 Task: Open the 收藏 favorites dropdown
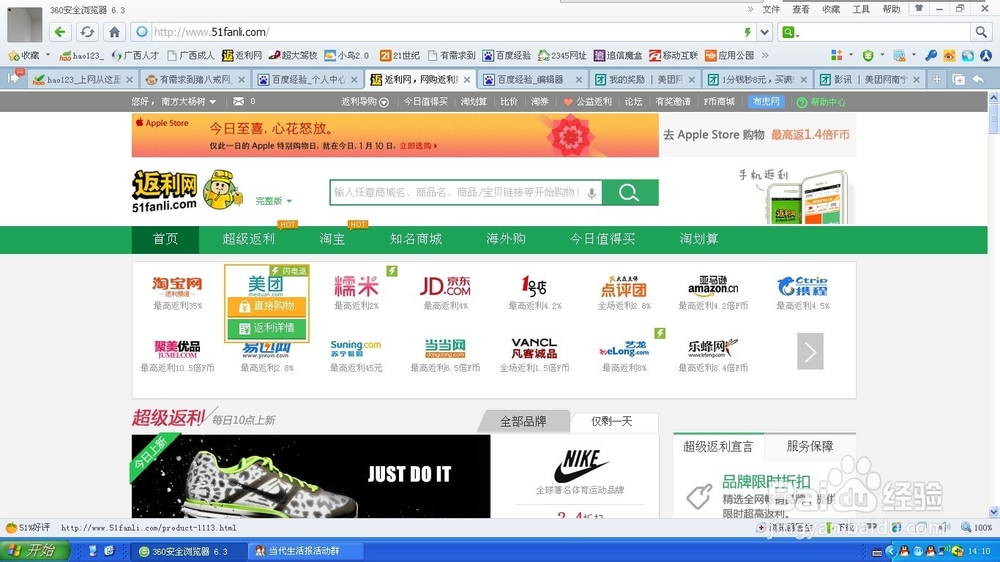pyautogui.click(x=29, y=55)
